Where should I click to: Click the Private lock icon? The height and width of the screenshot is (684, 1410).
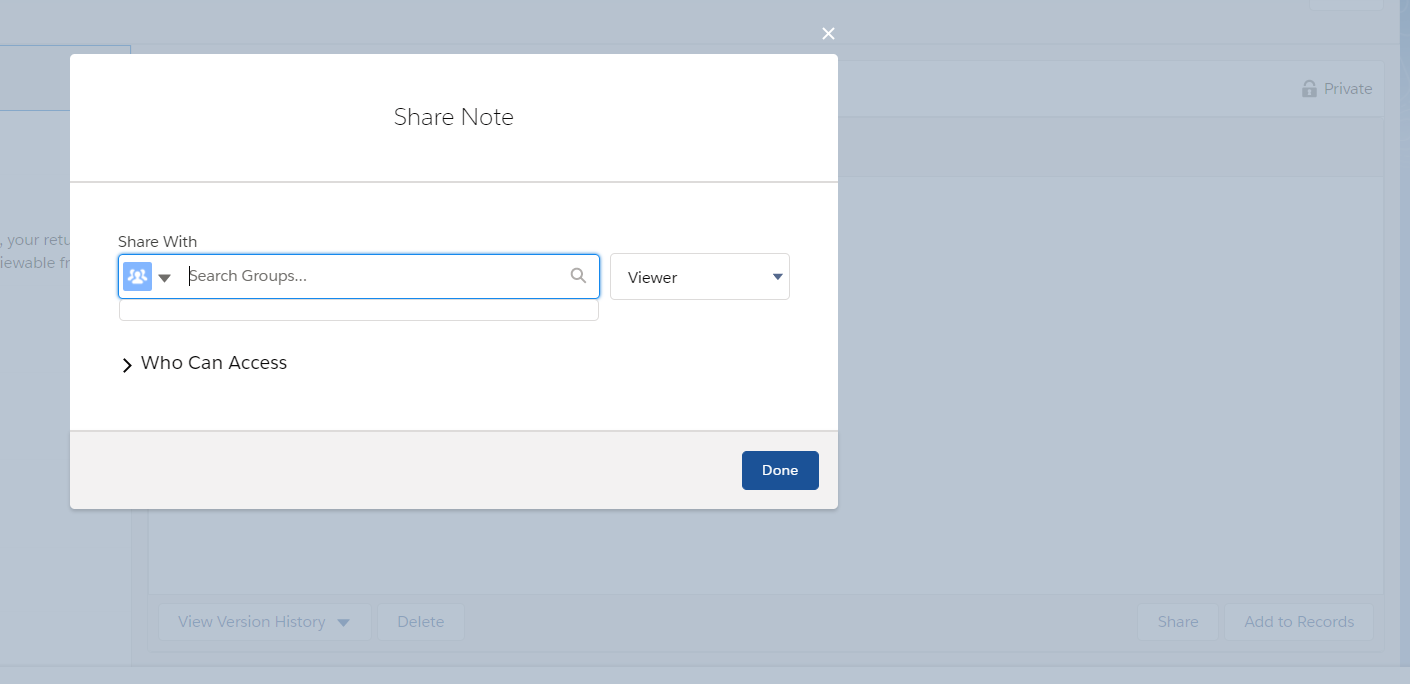click(x=1309, y=89)
